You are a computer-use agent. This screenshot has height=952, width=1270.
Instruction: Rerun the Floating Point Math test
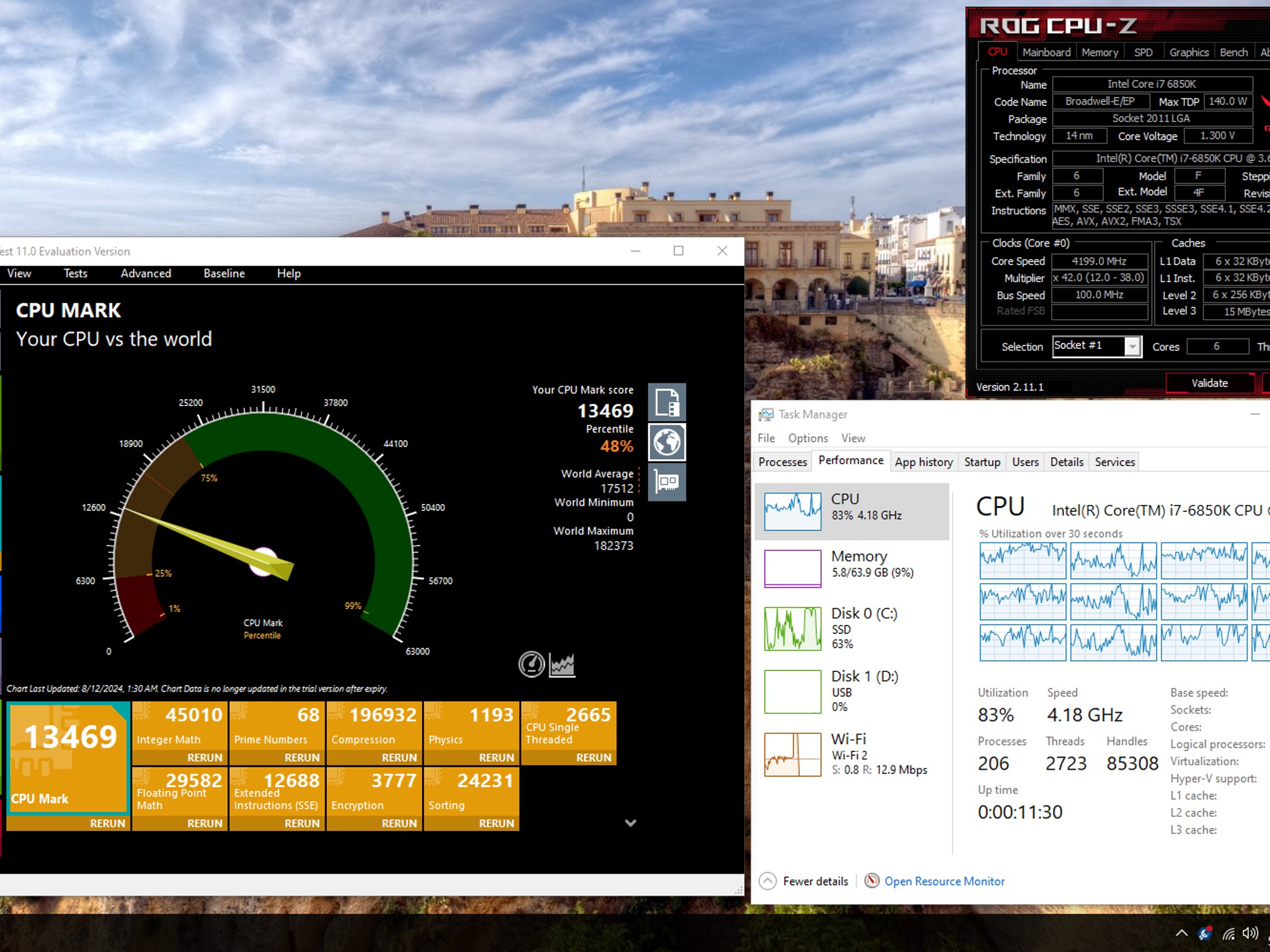(205, 823)
